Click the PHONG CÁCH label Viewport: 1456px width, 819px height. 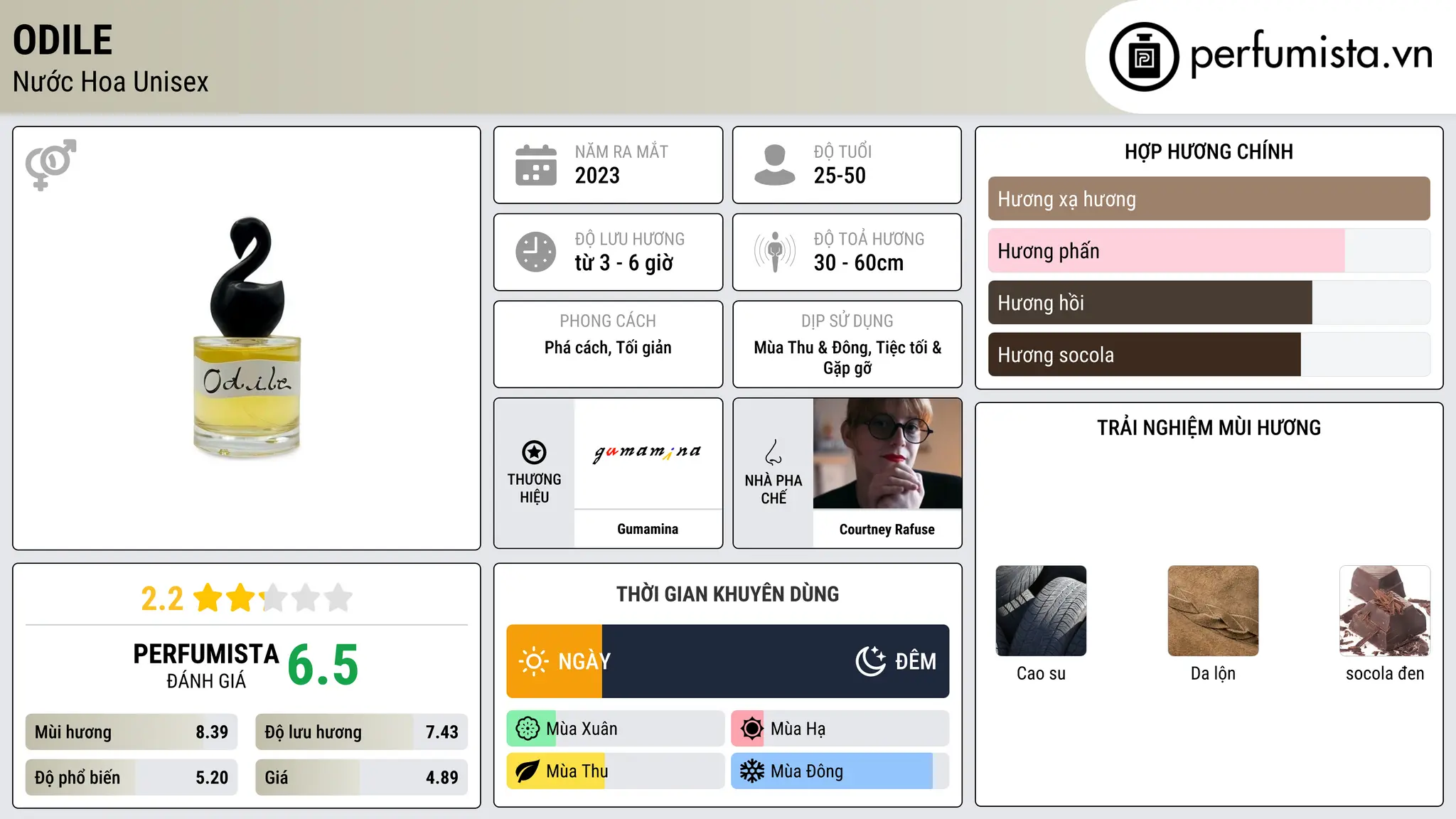coord(608,321)
